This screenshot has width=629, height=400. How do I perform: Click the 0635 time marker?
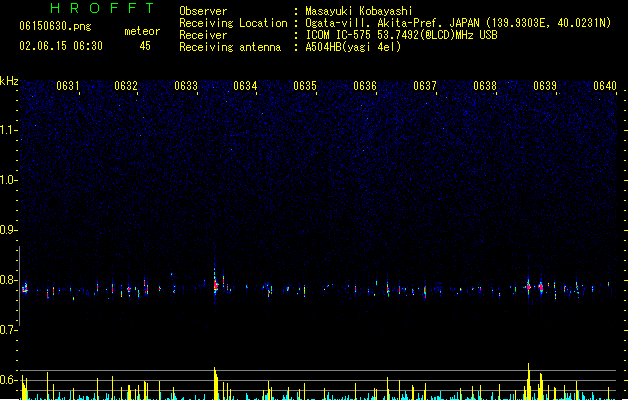pyautogui.click(x=305, y=86)
